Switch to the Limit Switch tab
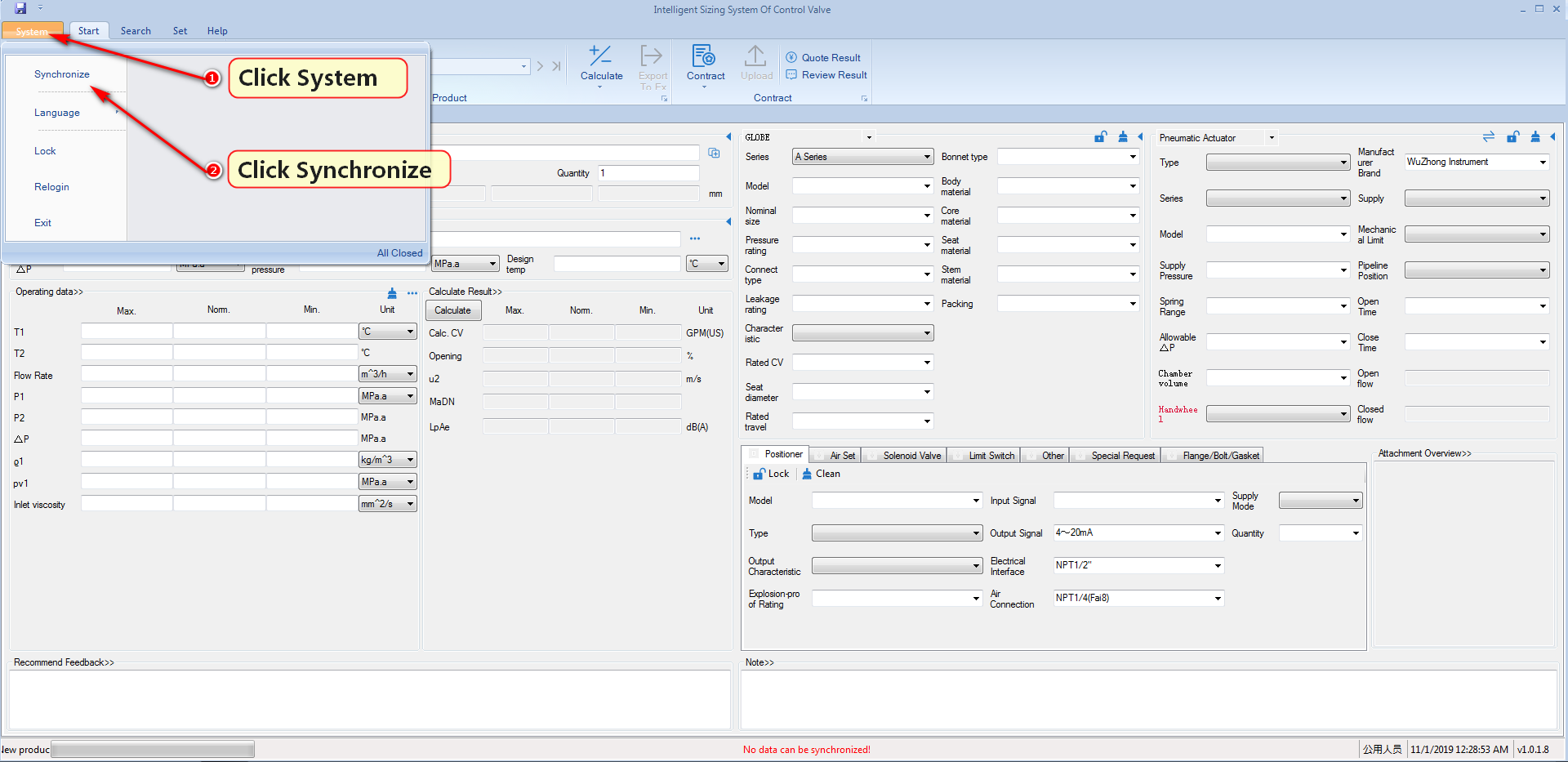Image resolution: width=1568 pixels, height=762 pixels. click(991, 456)
